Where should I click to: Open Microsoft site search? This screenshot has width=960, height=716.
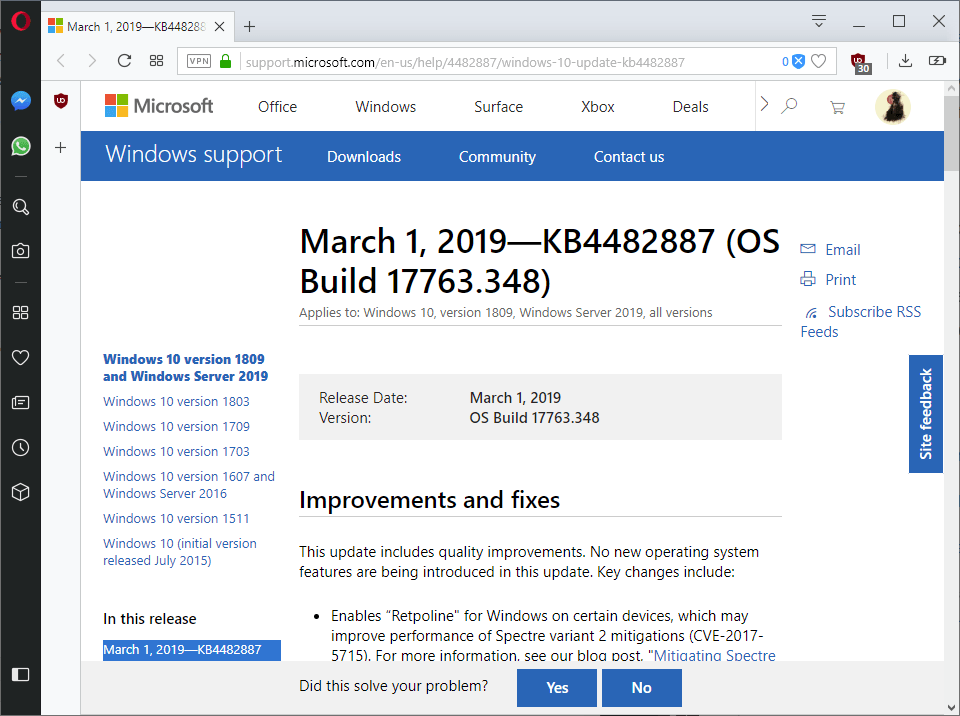coord(789,106)
